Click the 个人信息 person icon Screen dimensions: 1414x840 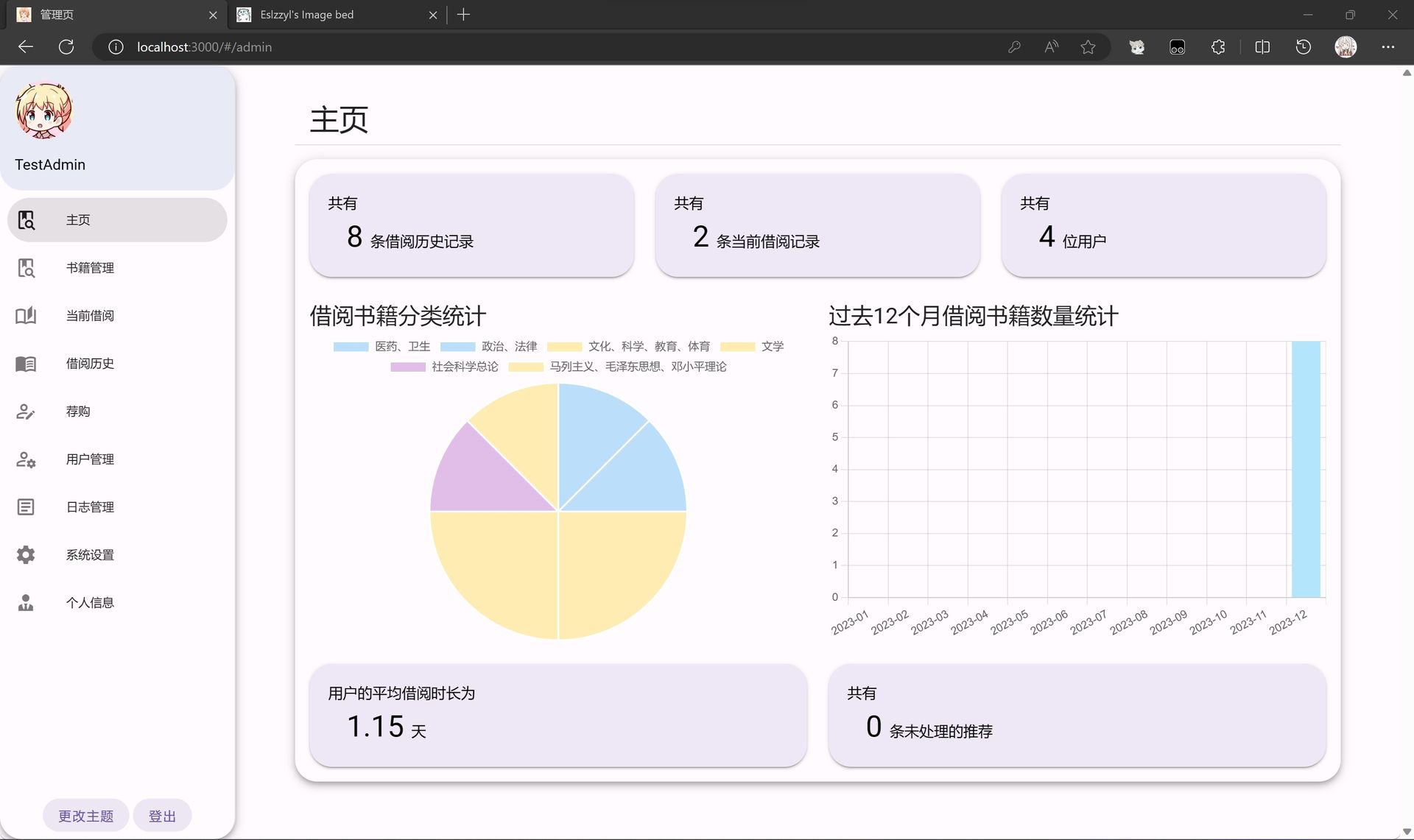(x=26, y=603)
